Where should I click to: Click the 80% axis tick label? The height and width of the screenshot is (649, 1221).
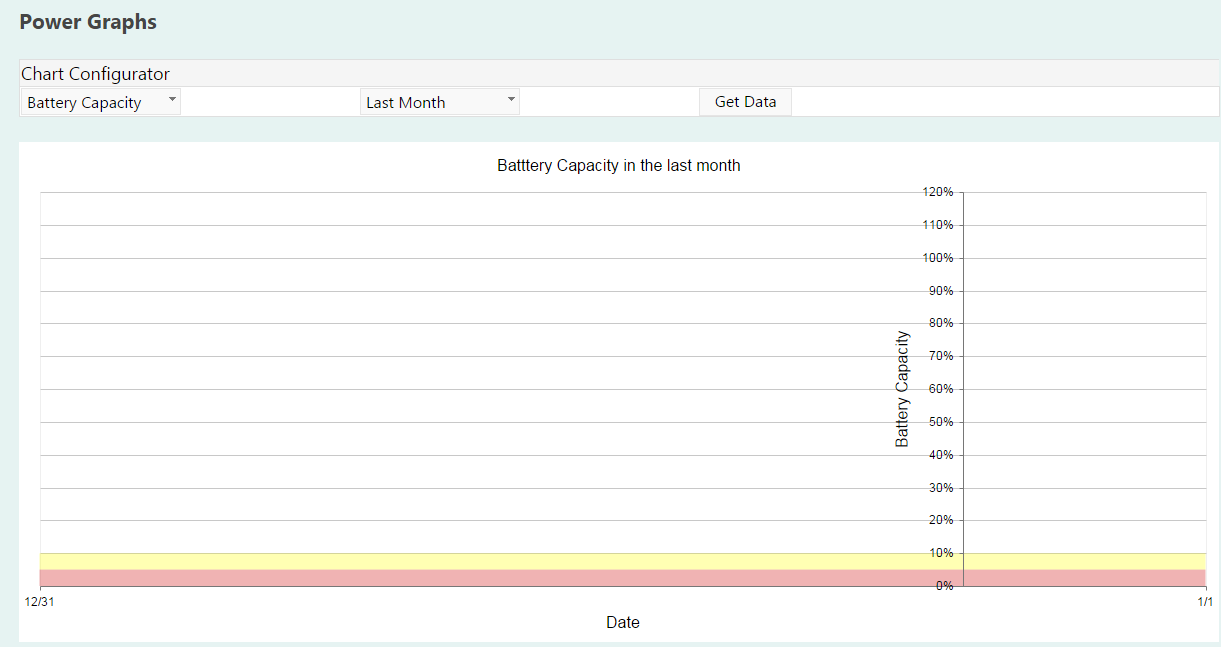tap(940, 324)
